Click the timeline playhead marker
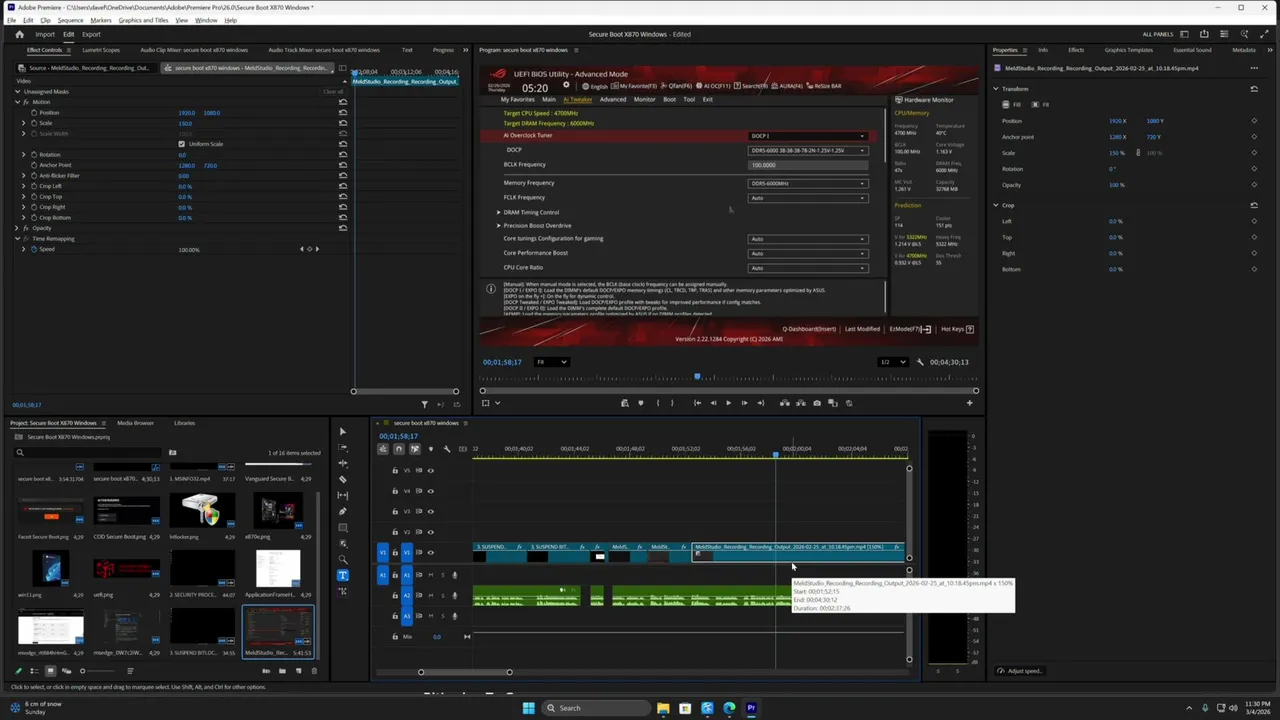This screenshot has height=720, width=1280. [775, 455]
